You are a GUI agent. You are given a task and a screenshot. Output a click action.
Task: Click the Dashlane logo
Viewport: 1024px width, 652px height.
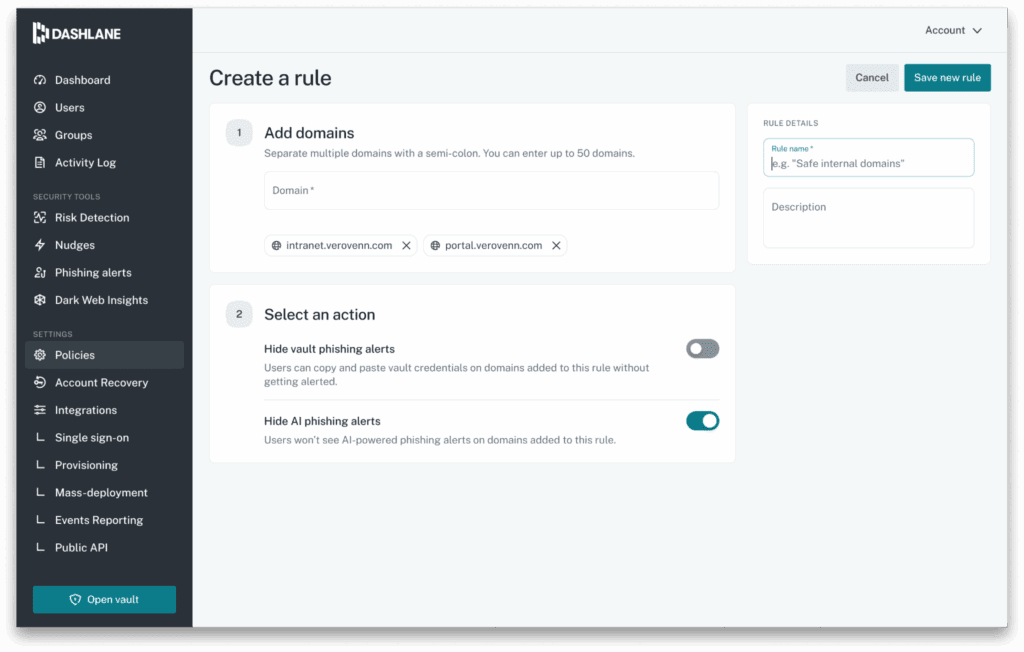click(x=77, y=33)
